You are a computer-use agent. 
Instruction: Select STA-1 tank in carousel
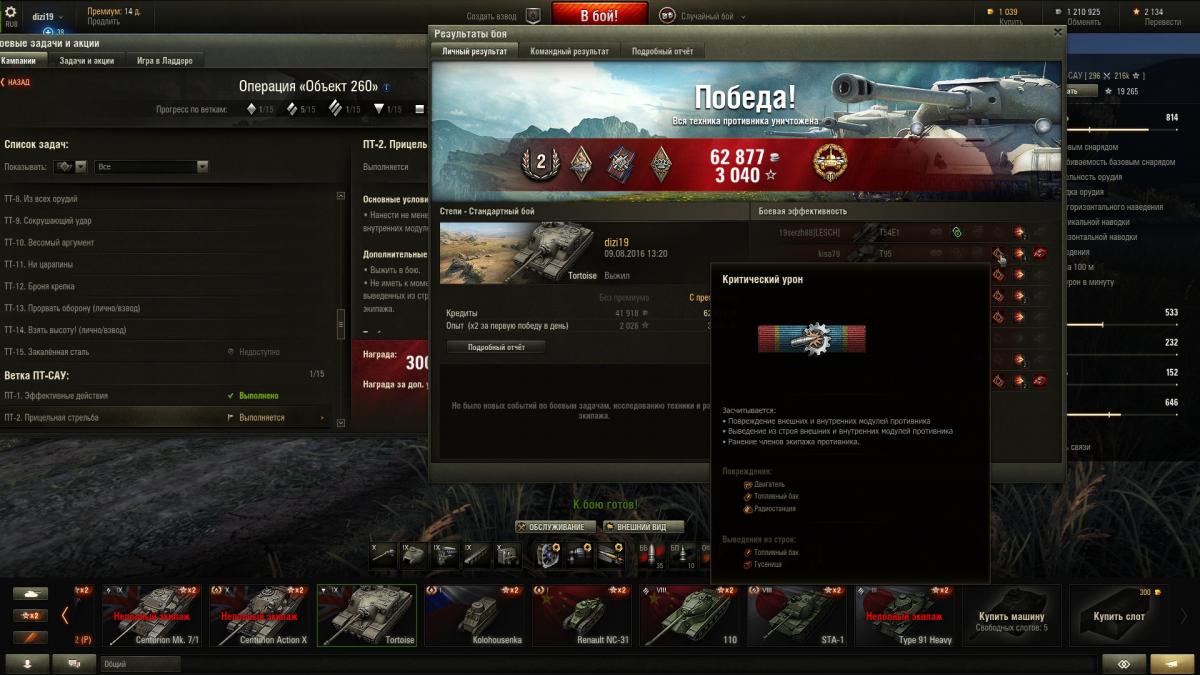[795, 616]
